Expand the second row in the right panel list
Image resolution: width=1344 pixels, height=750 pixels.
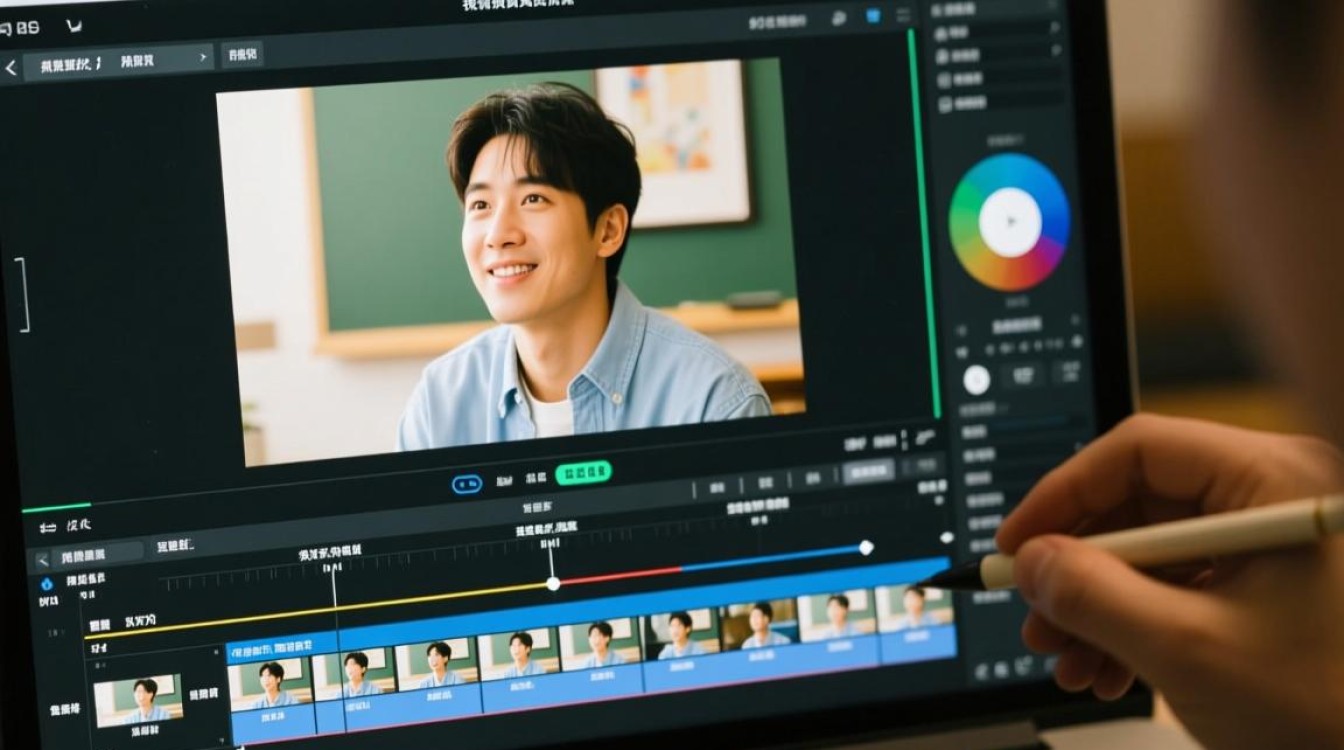1054,54
